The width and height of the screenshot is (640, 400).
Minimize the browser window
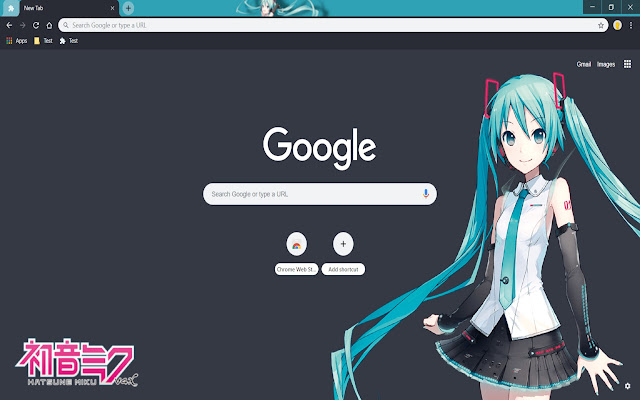point(592,7)
